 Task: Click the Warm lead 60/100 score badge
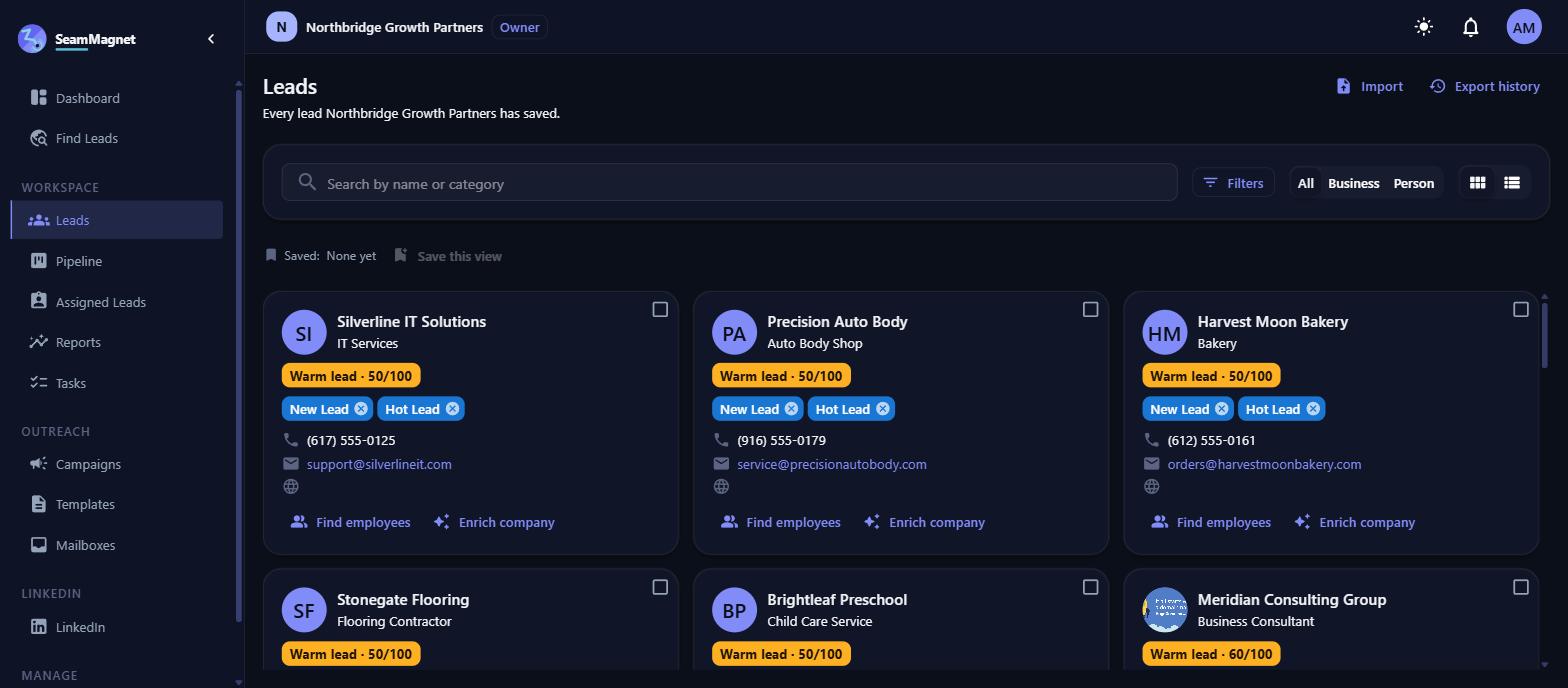(x=1211, y=654)
